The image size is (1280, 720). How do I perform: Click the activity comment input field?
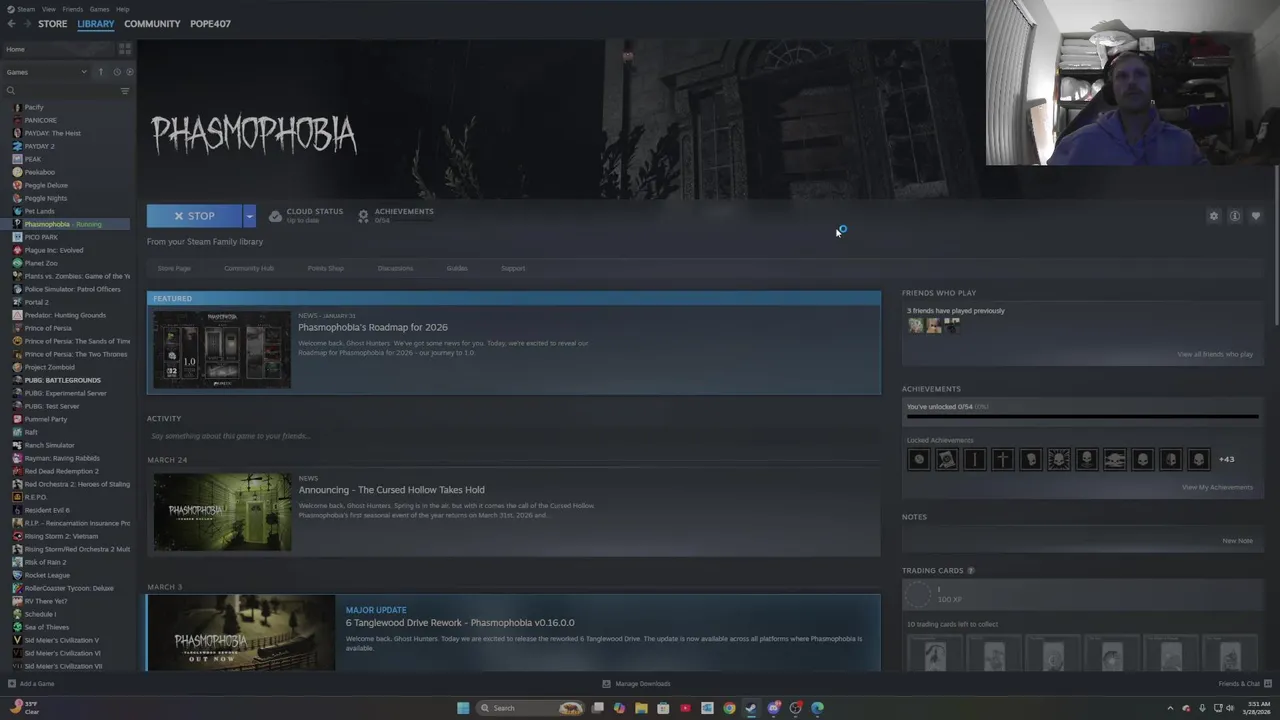pyautogui.click(x=513, y=436)
